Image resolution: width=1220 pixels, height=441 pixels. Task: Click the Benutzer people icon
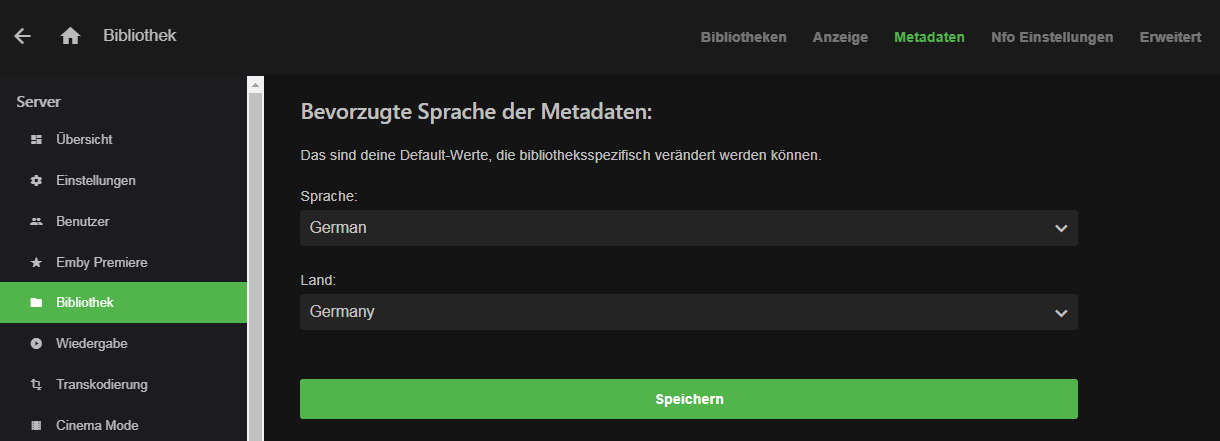(37, 221)
